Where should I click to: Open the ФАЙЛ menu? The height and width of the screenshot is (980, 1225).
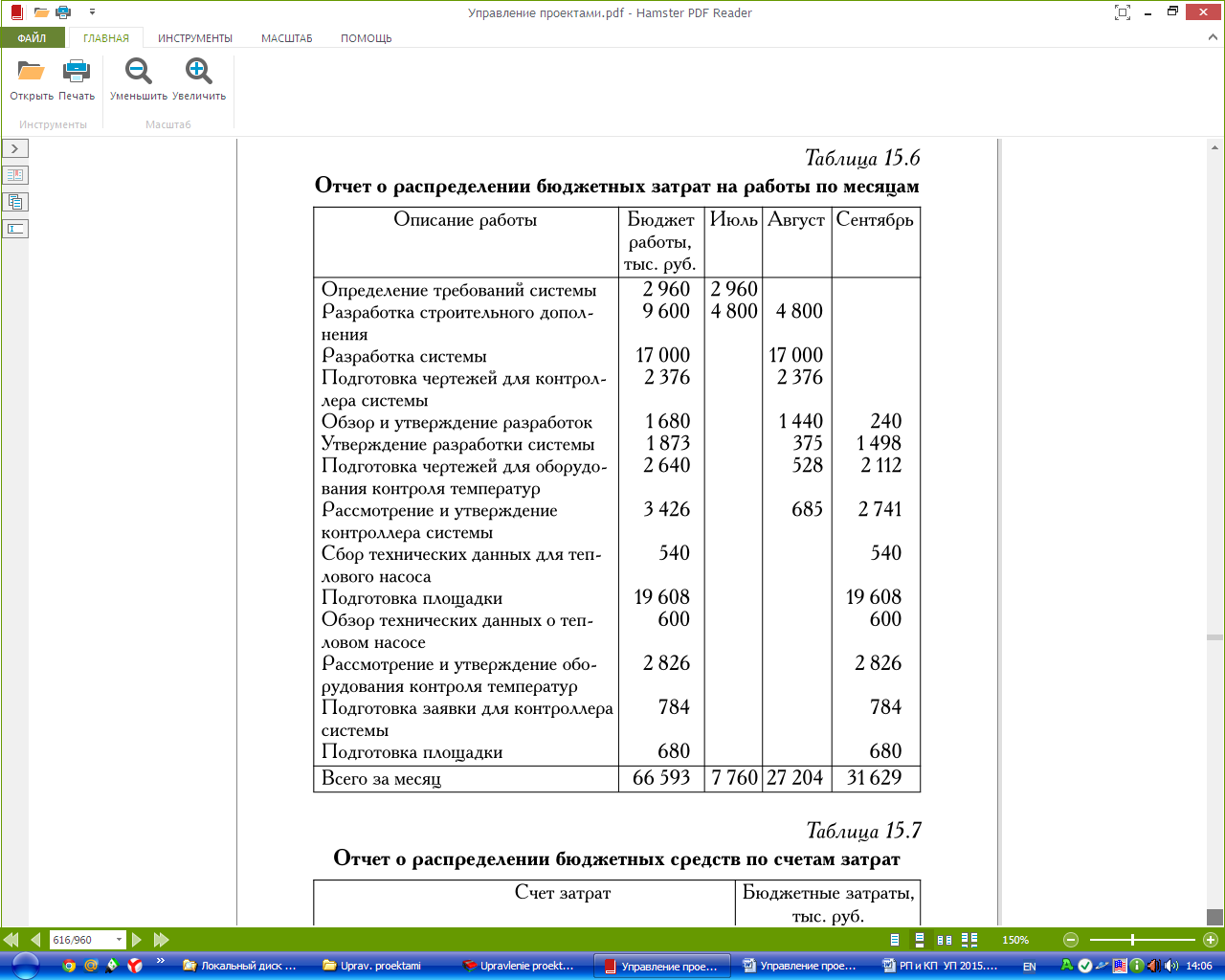[x=32, y=38]
